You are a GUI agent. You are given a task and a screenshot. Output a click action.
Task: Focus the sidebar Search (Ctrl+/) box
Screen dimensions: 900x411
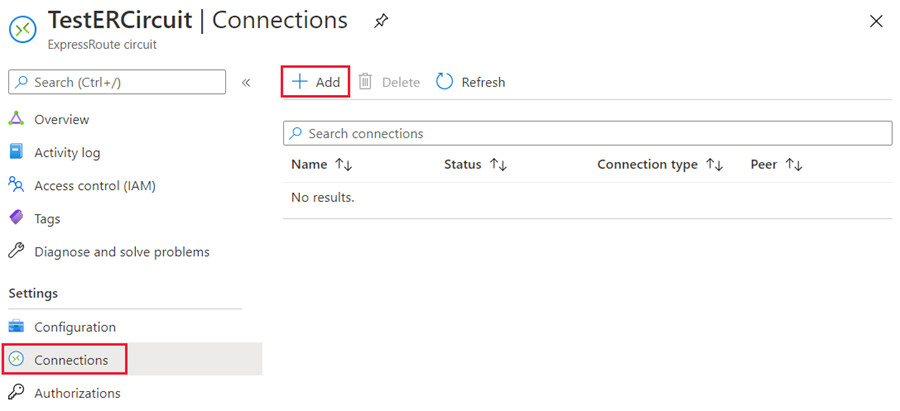117,82
